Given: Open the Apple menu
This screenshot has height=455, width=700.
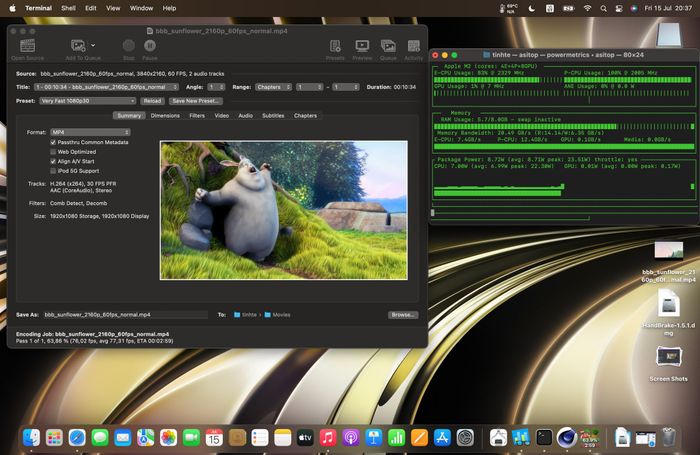Looking at the screenshot, I should click(12, 8).
